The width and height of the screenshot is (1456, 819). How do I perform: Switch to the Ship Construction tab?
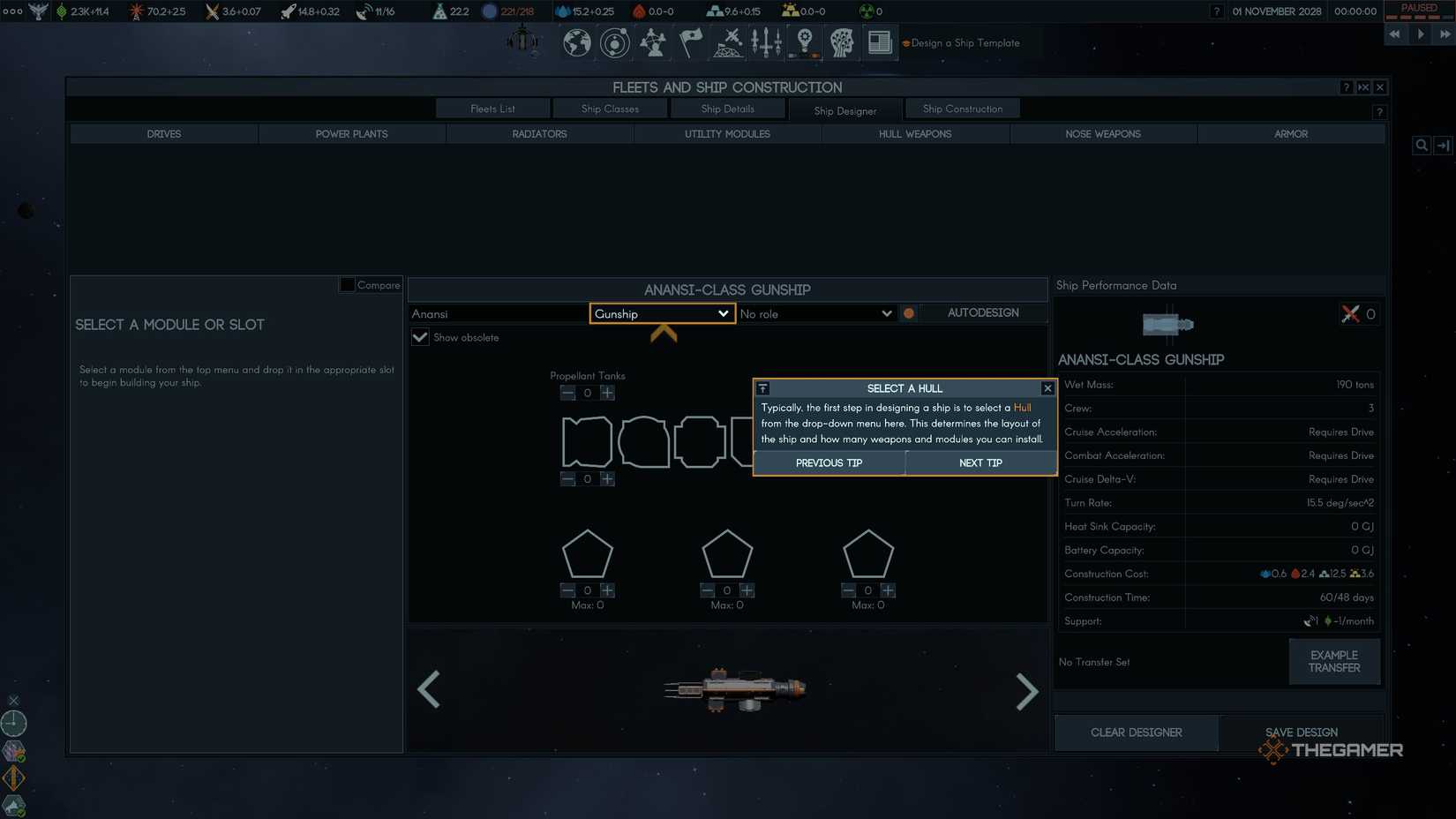962,109
